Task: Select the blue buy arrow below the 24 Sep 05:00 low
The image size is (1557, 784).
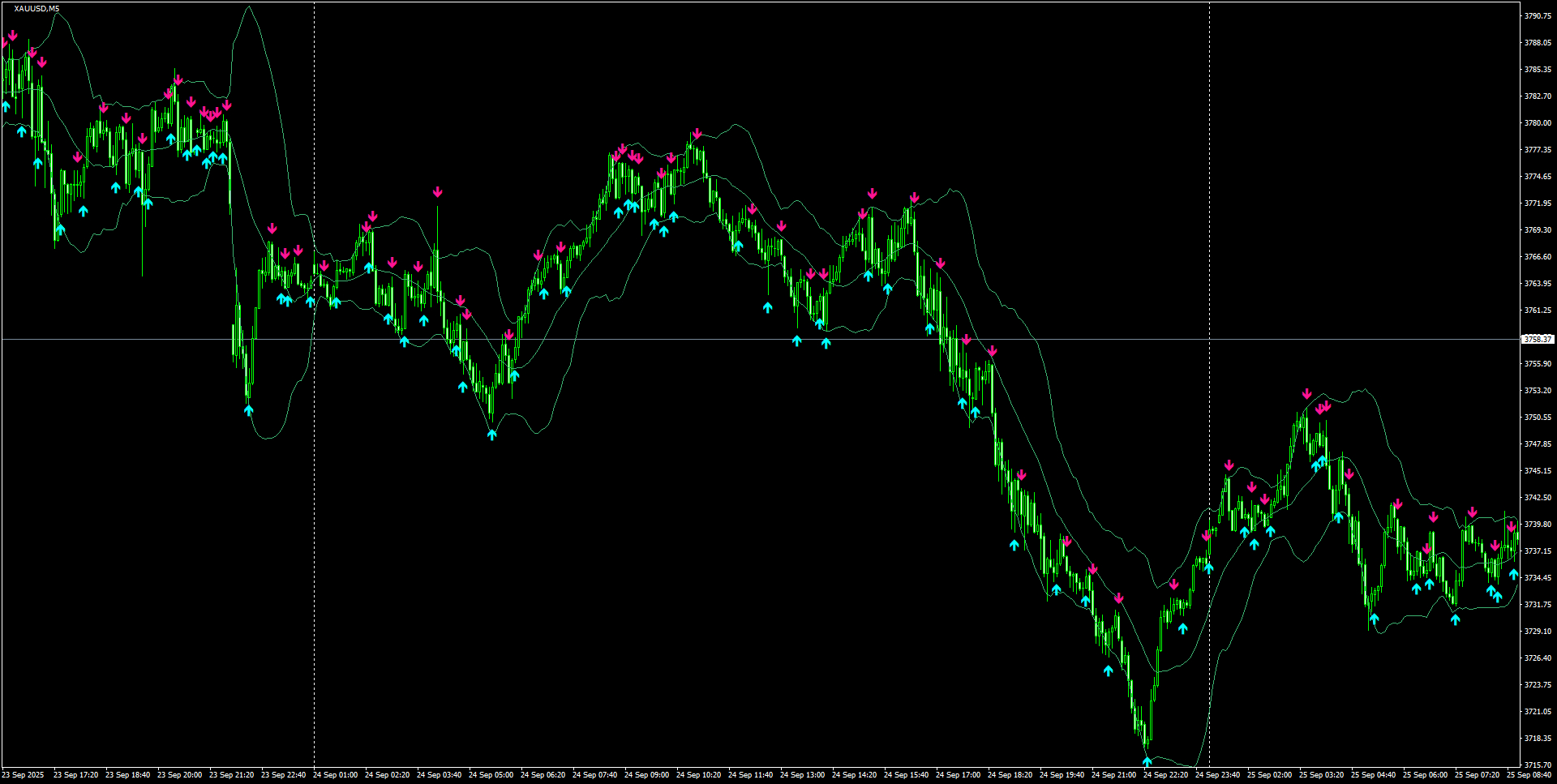Action: pyautogui.click(x=492, y=435)
